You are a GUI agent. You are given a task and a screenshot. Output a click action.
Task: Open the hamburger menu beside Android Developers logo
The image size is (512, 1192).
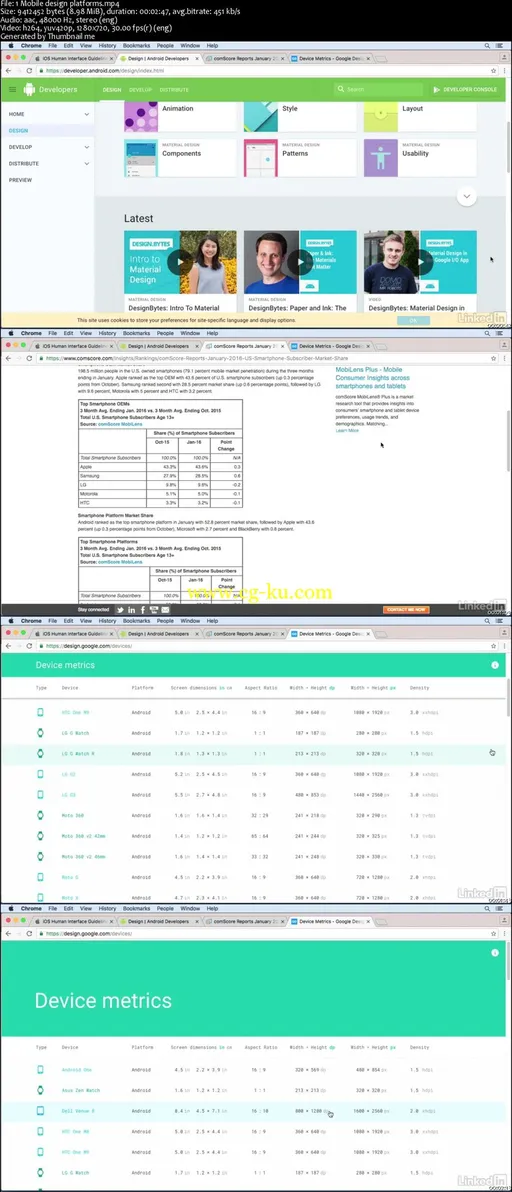pos(12,90)
